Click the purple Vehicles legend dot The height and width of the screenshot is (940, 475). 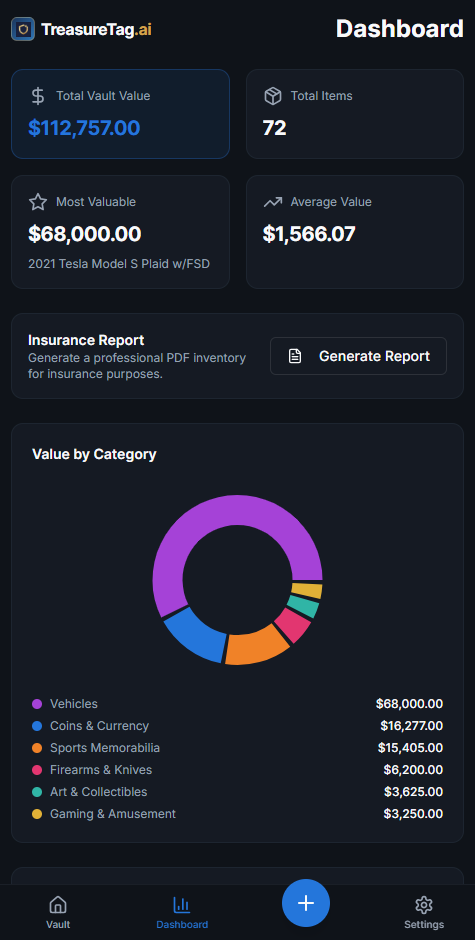click(37, 704)
